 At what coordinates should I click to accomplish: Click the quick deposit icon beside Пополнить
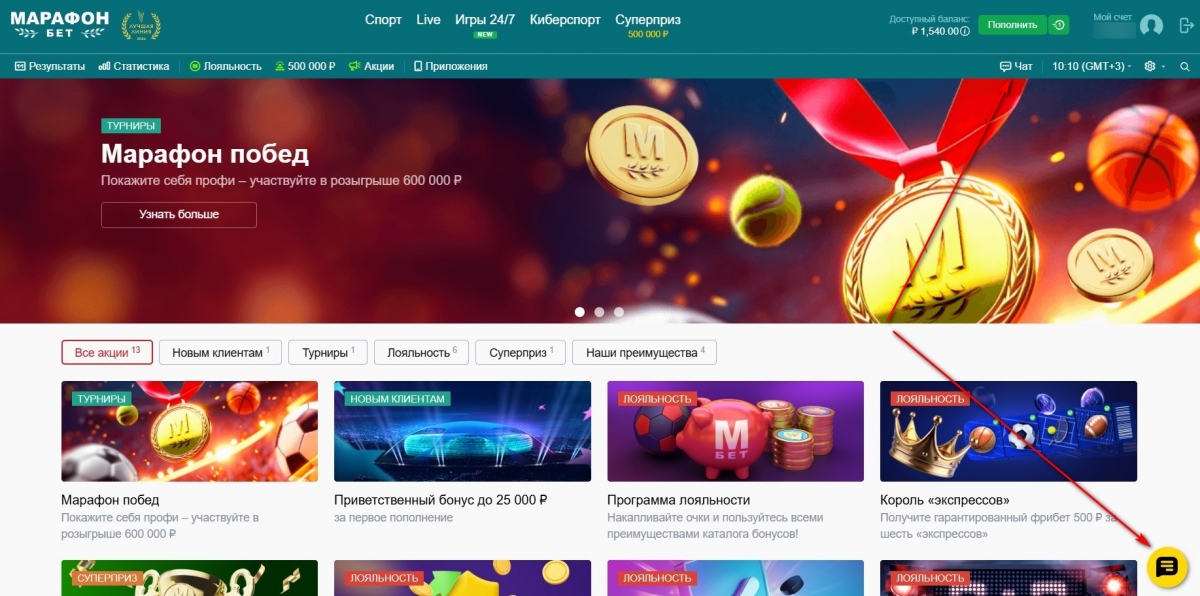click(x=1058, y=25)
